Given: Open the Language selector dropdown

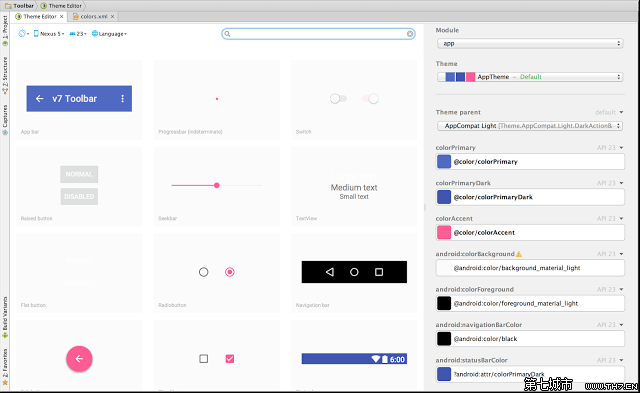Looking at the screenshot, I should [x=109, y=33].
